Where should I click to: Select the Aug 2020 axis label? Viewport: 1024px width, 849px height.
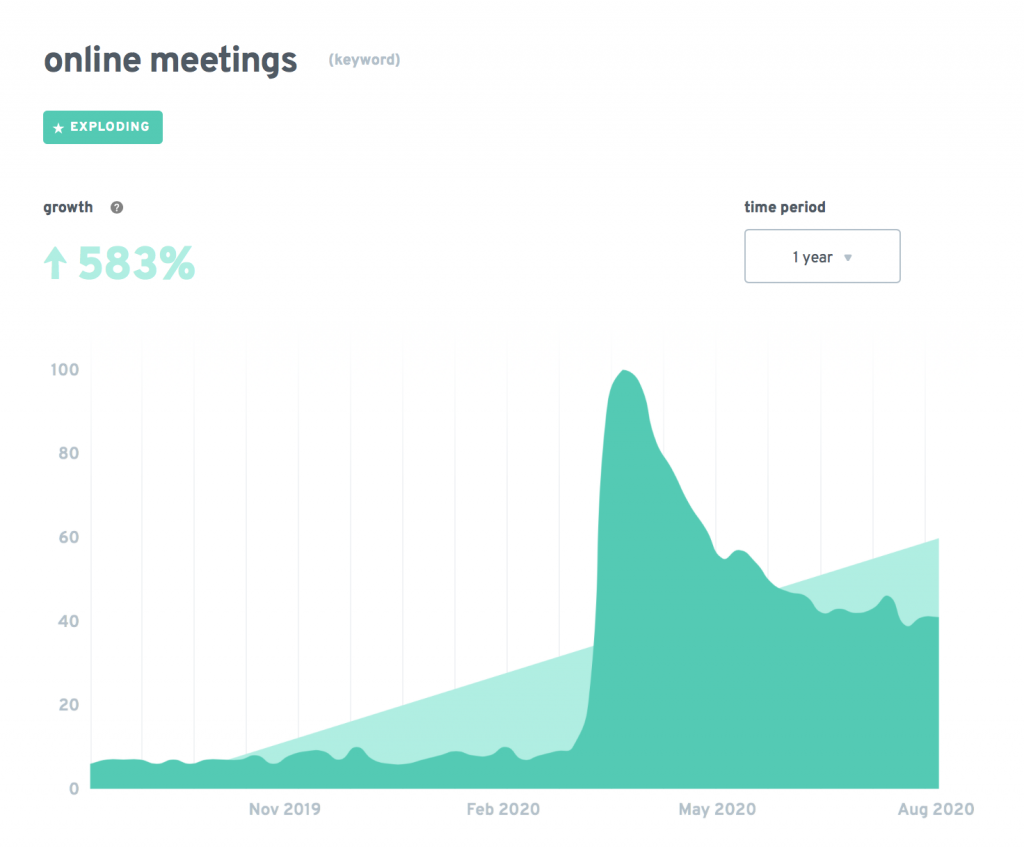(x=937, y=809)
